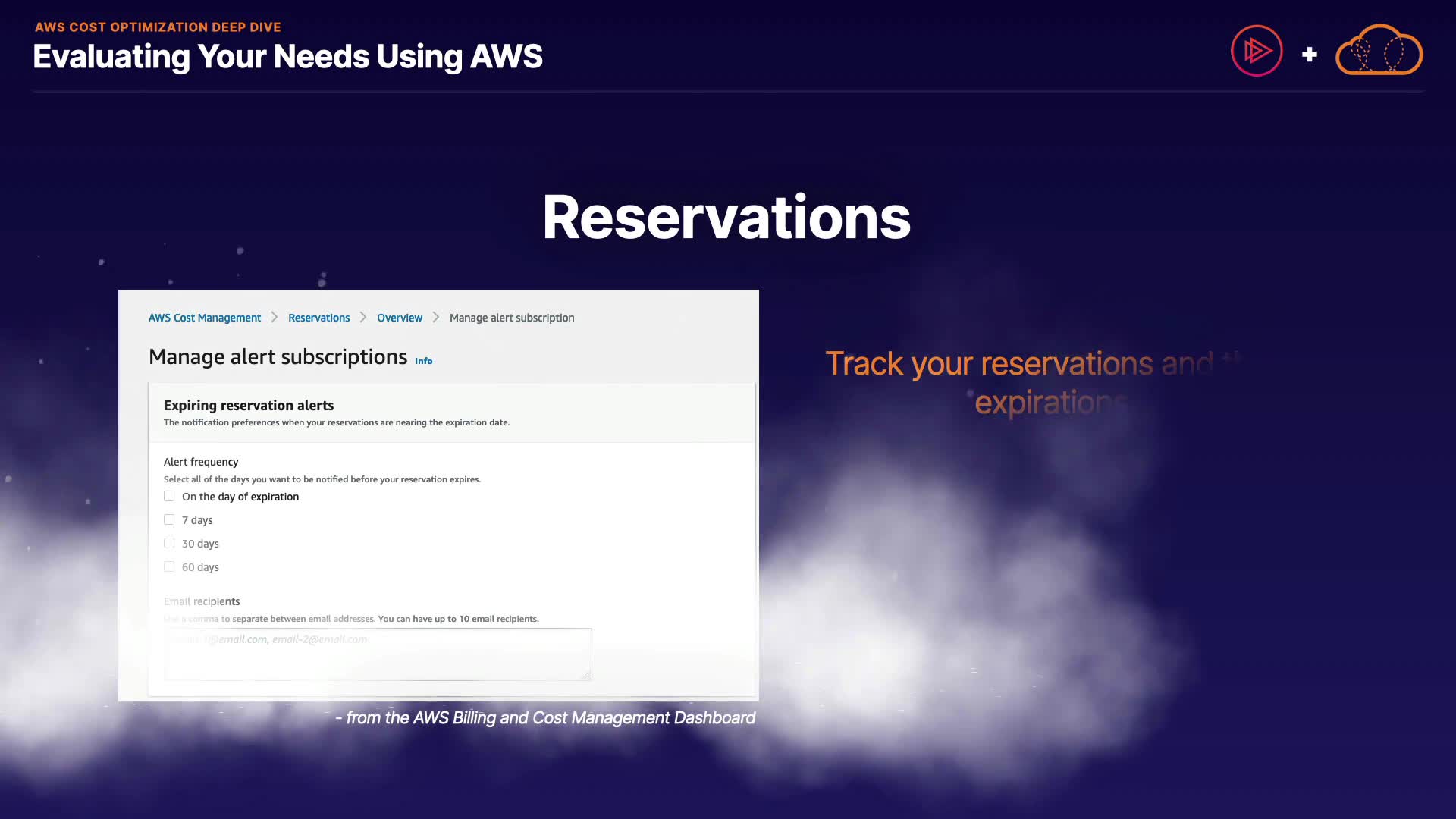The height and width of the screenshot is (819, 1456).
Task: Click chevron after Reservations breadcrumb
Action: click(x=363, y=317)
